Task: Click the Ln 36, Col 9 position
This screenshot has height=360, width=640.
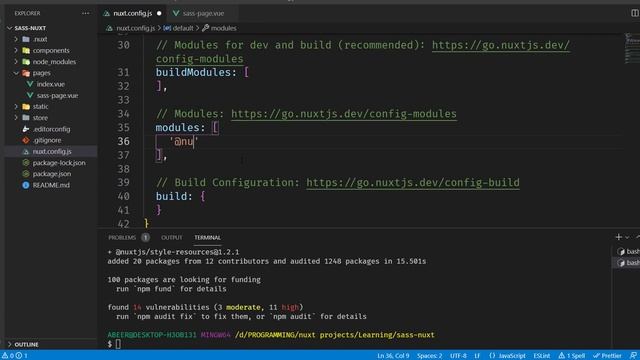Action: coord(393,356)
